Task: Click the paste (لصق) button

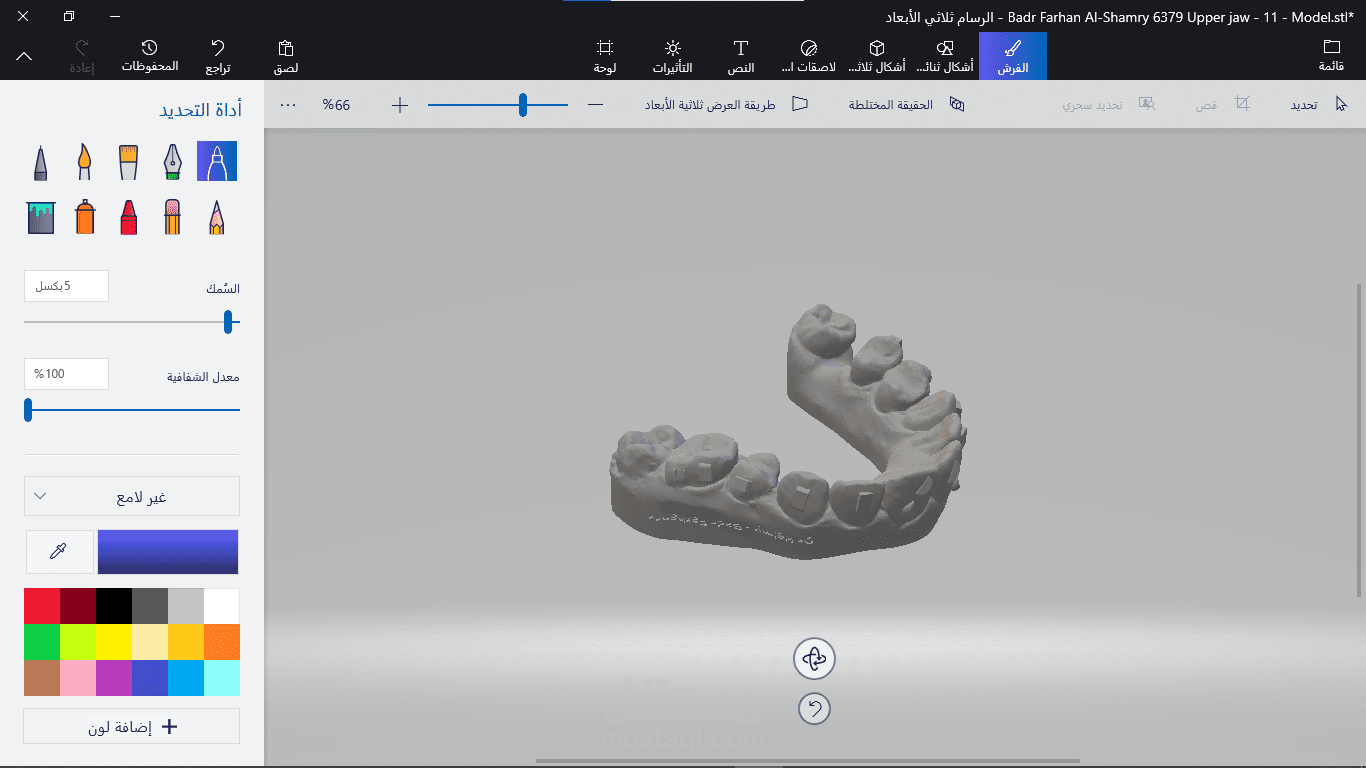Action: (x=286, y=56)
